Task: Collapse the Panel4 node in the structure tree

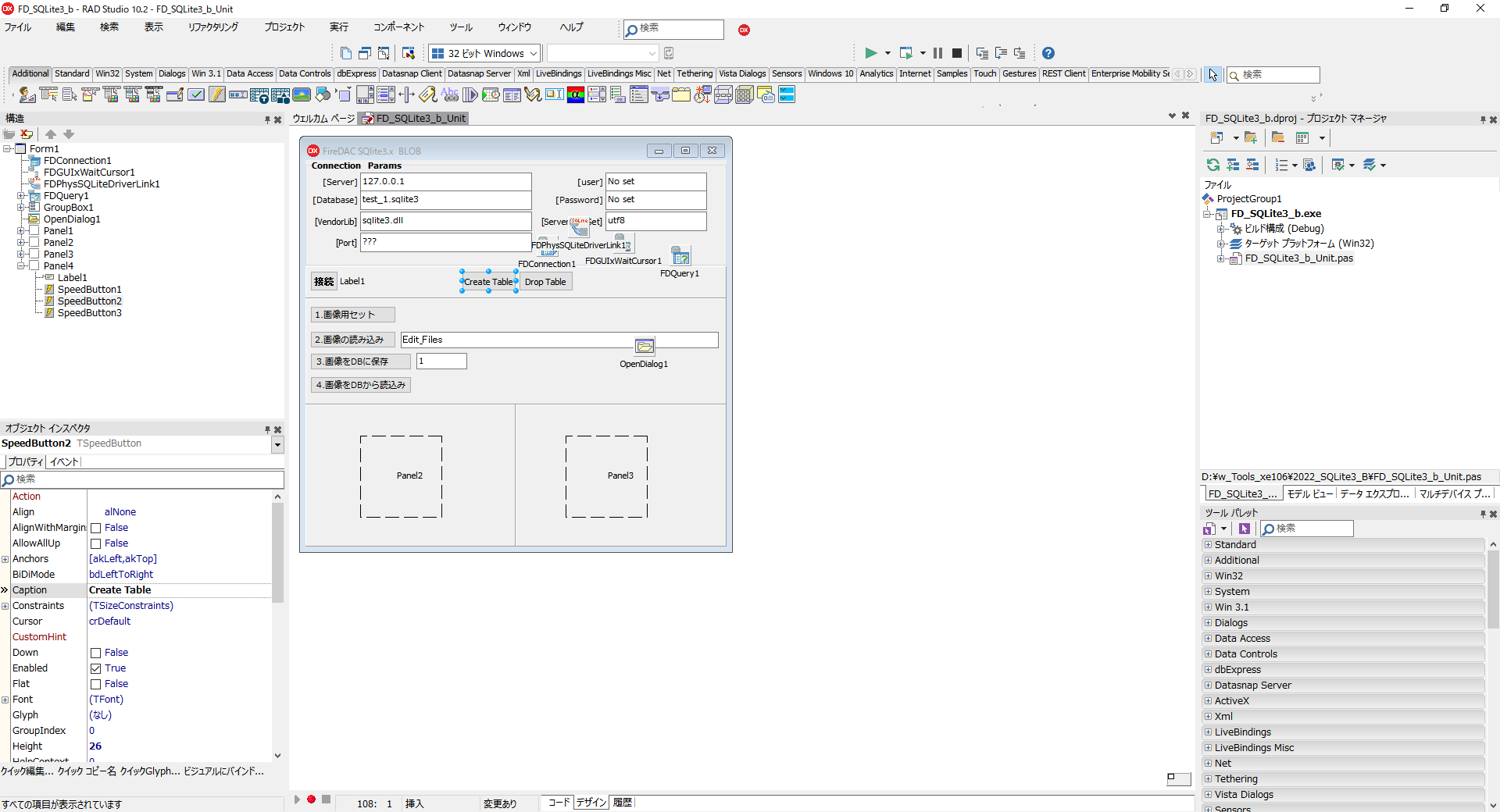Action: tap(23, 265)
